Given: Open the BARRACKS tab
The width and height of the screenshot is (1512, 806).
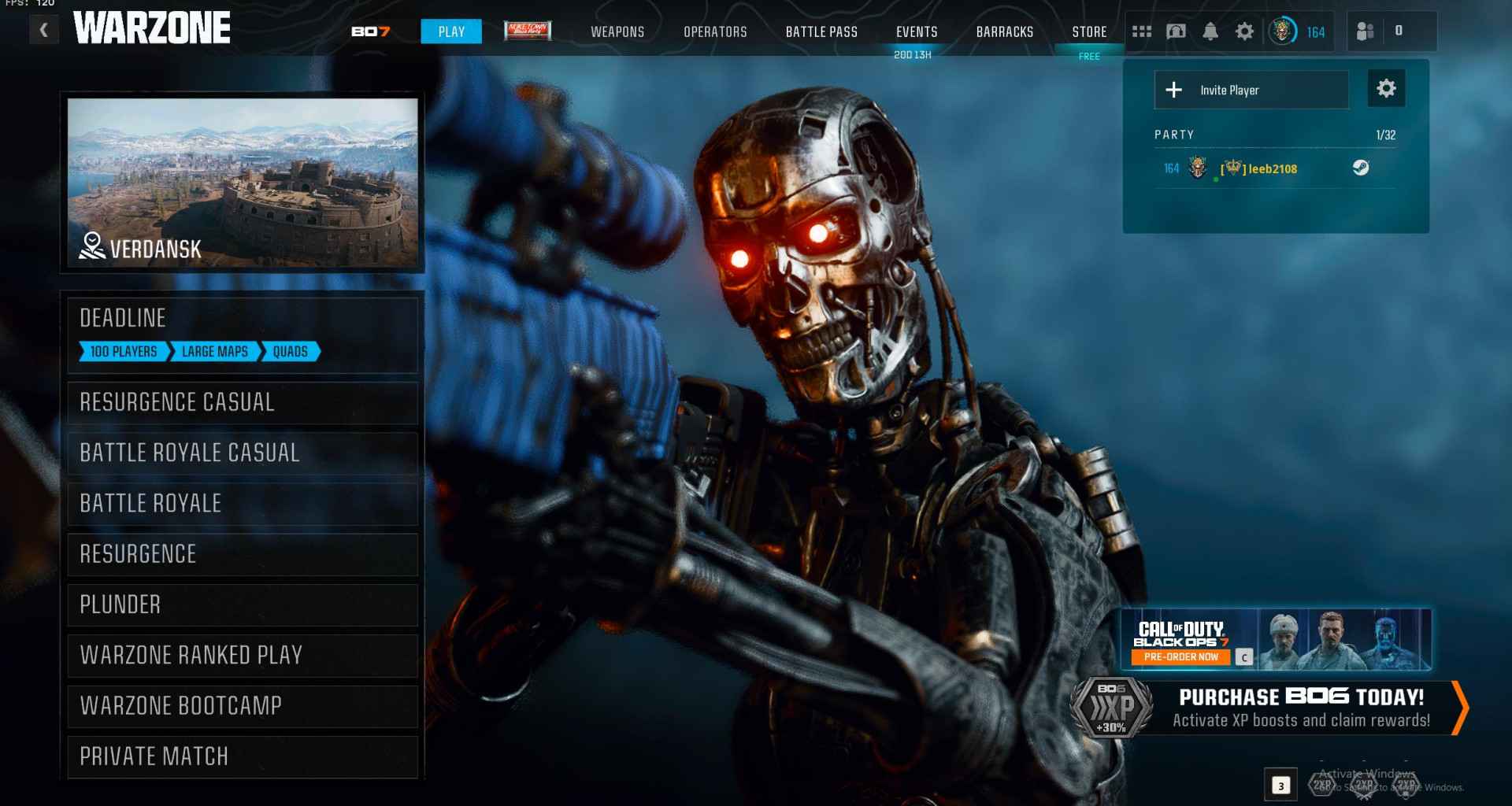Looking at the screenshot, I should coord(1005,31).
